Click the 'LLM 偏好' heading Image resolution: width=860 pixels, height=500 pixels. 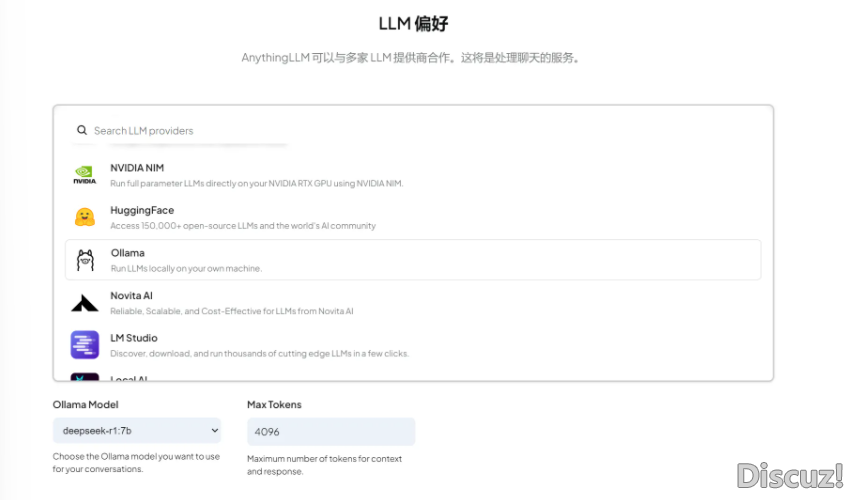pyautogui.click(x=414, y=24)
